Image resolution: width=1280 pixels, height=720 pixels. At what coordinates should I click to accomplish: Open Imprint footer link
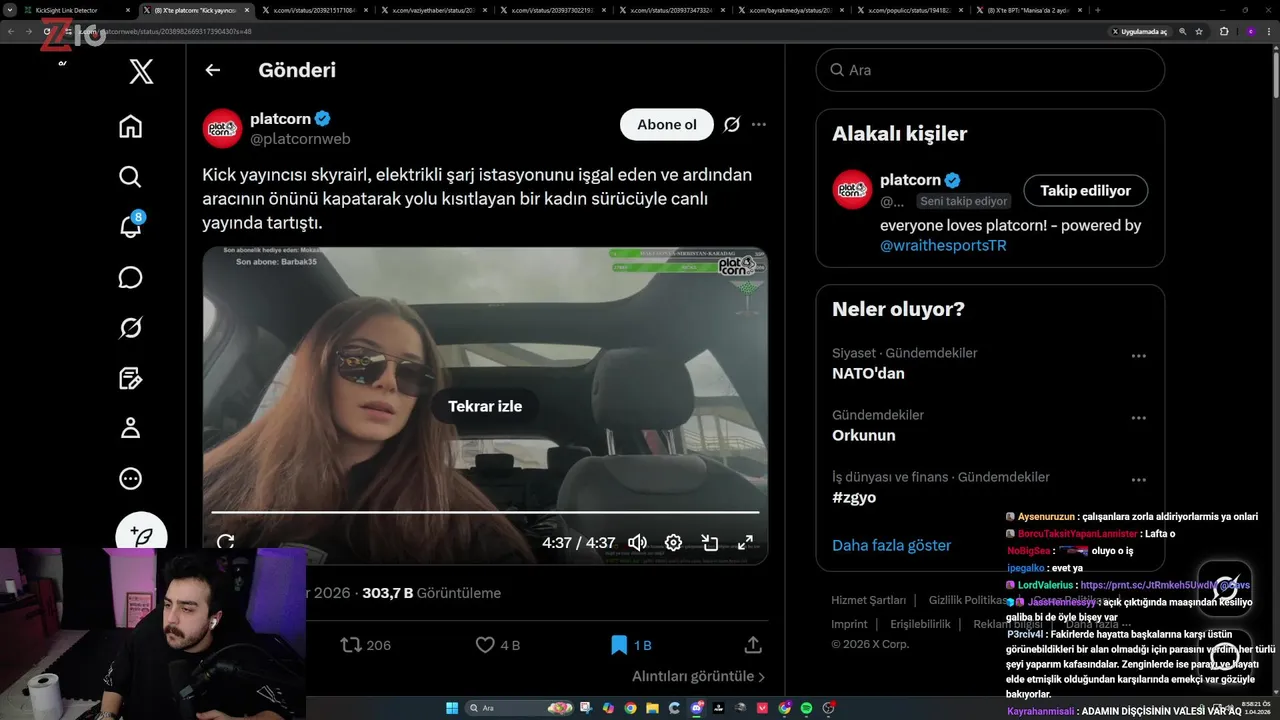point(849,624)
